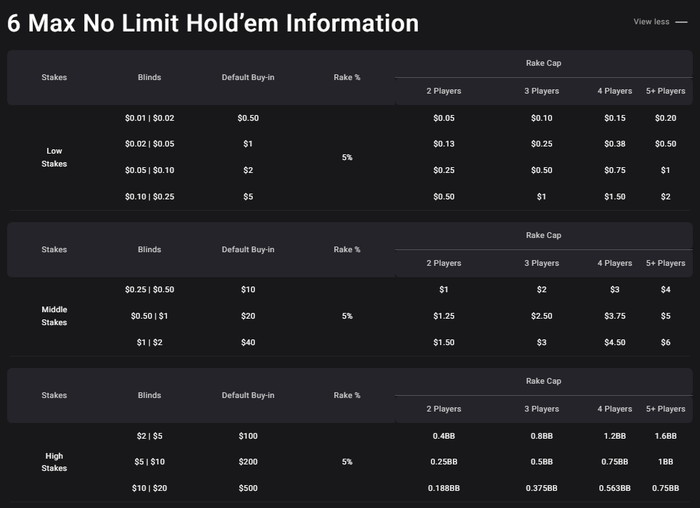Click the Rake Cap header in the Low Stakes table
This screenshot has height=508, width=700.
tap(543, 63)
